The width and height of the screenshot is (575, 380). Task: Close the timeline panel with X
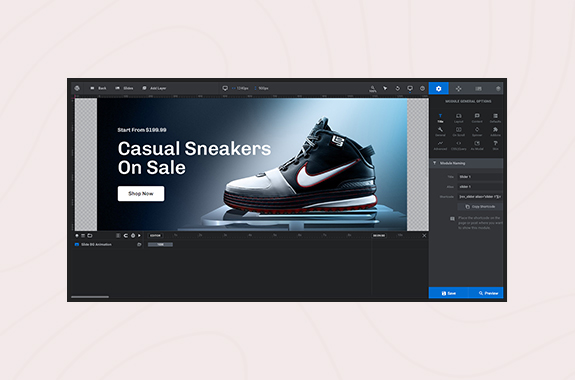point(424,235)
